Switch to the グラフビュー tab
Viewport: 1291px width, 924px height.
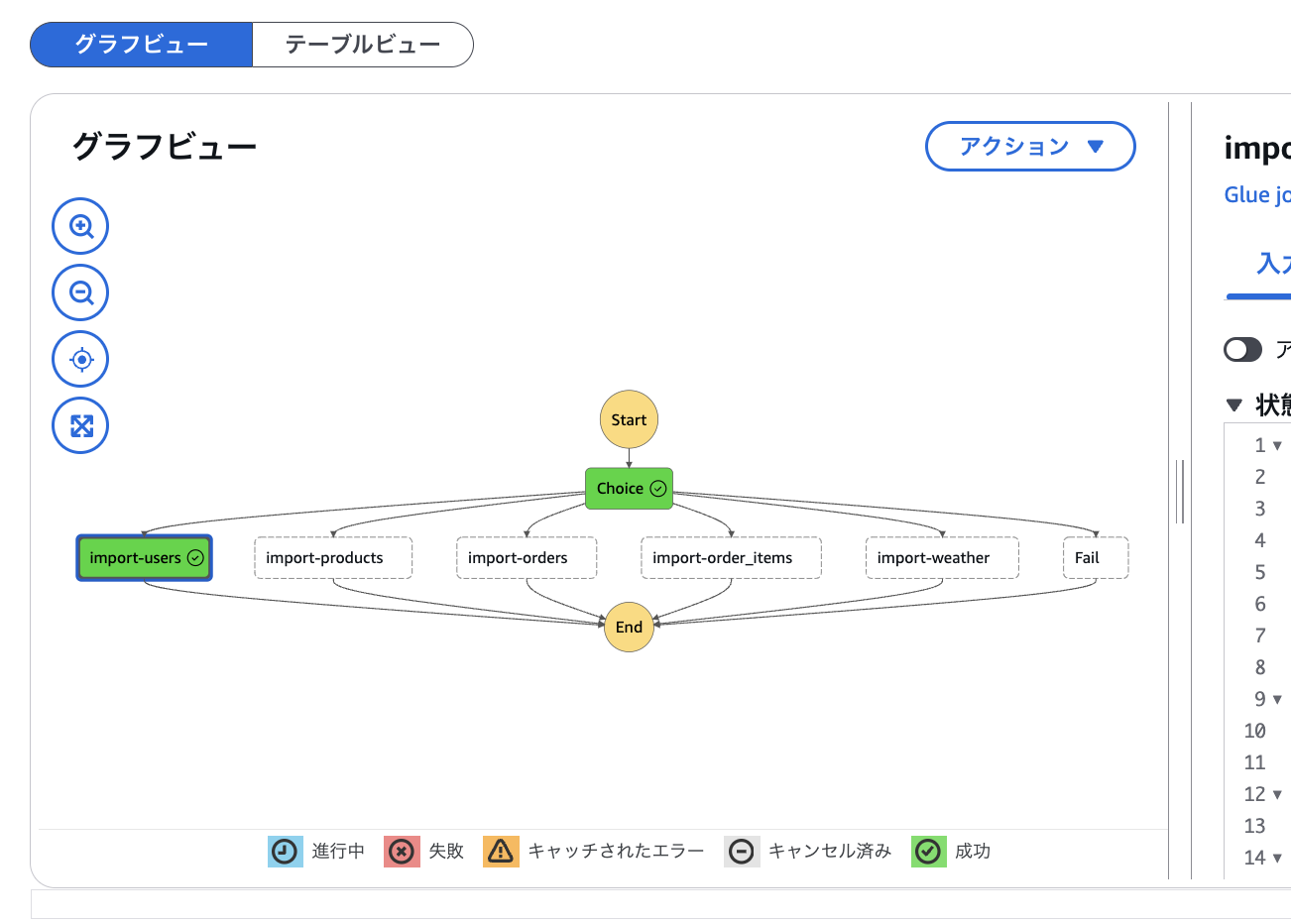click(142, 45)
